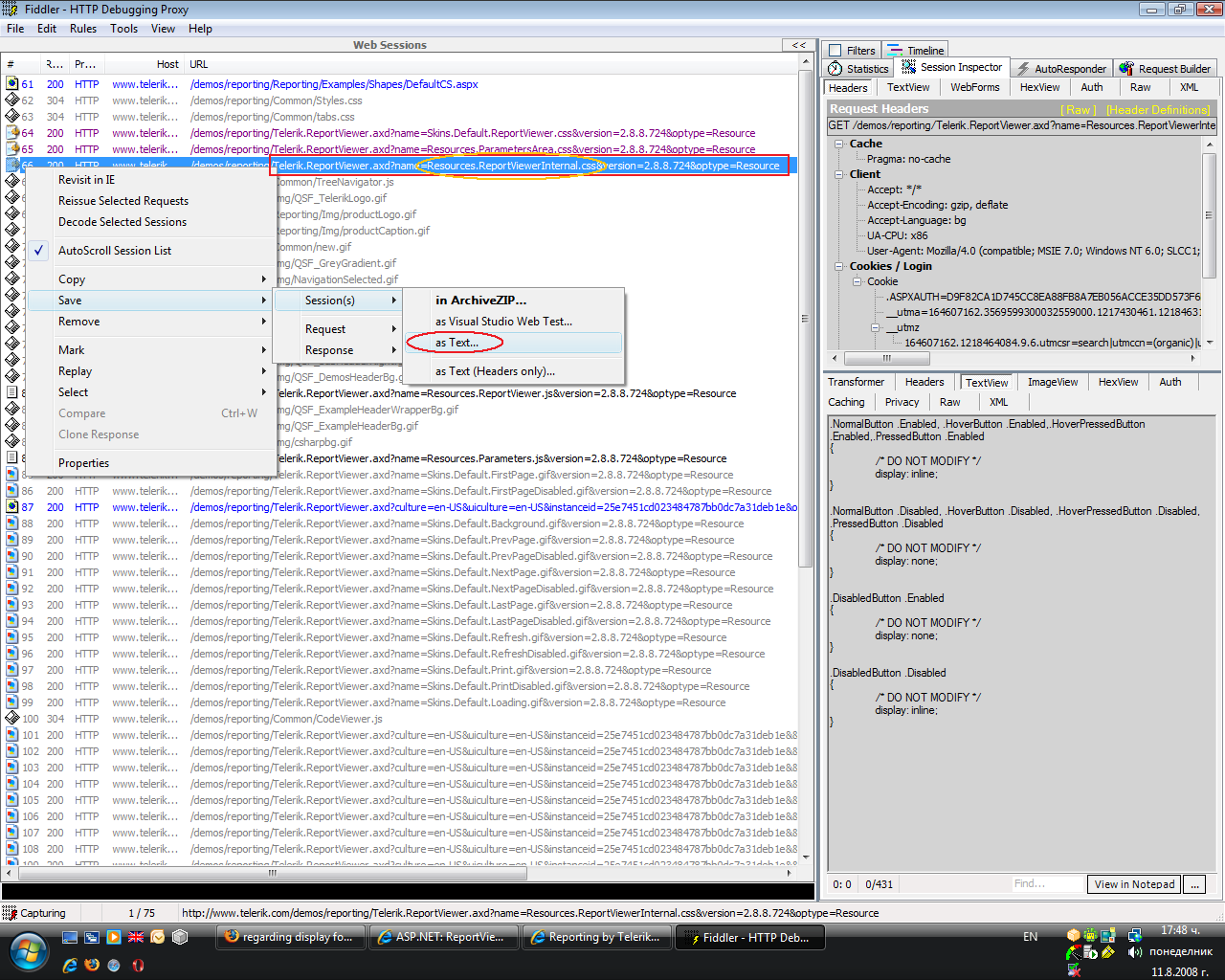The height and width of the screenshot is (980, 1225).
Task: Click the icon of session 88
Action: pos(12,523)
